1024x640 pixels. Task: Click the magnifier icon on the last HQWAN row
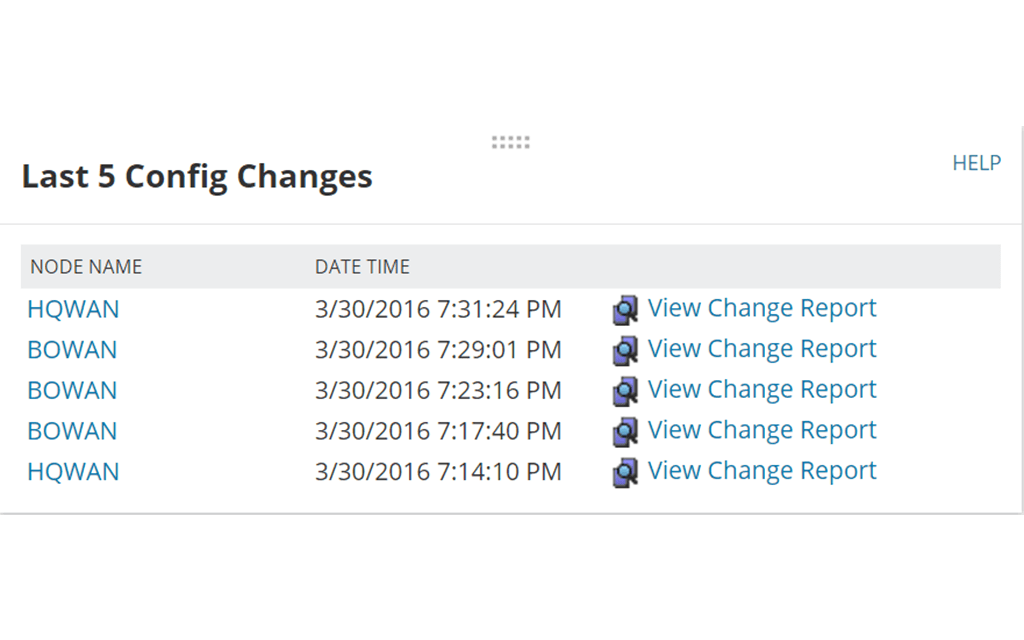[624, 471]
